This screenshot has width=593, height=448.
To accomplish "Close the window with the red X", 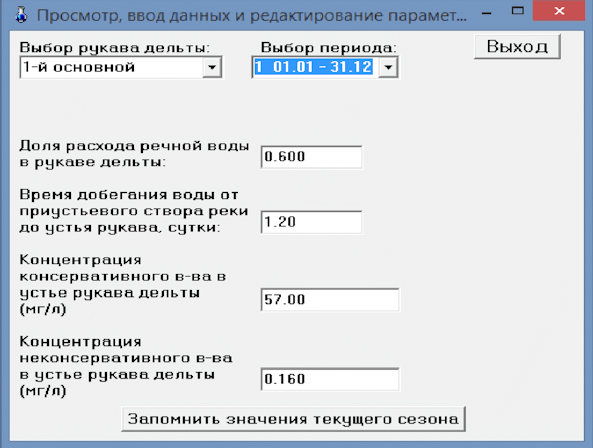I will tap(559, 11).
